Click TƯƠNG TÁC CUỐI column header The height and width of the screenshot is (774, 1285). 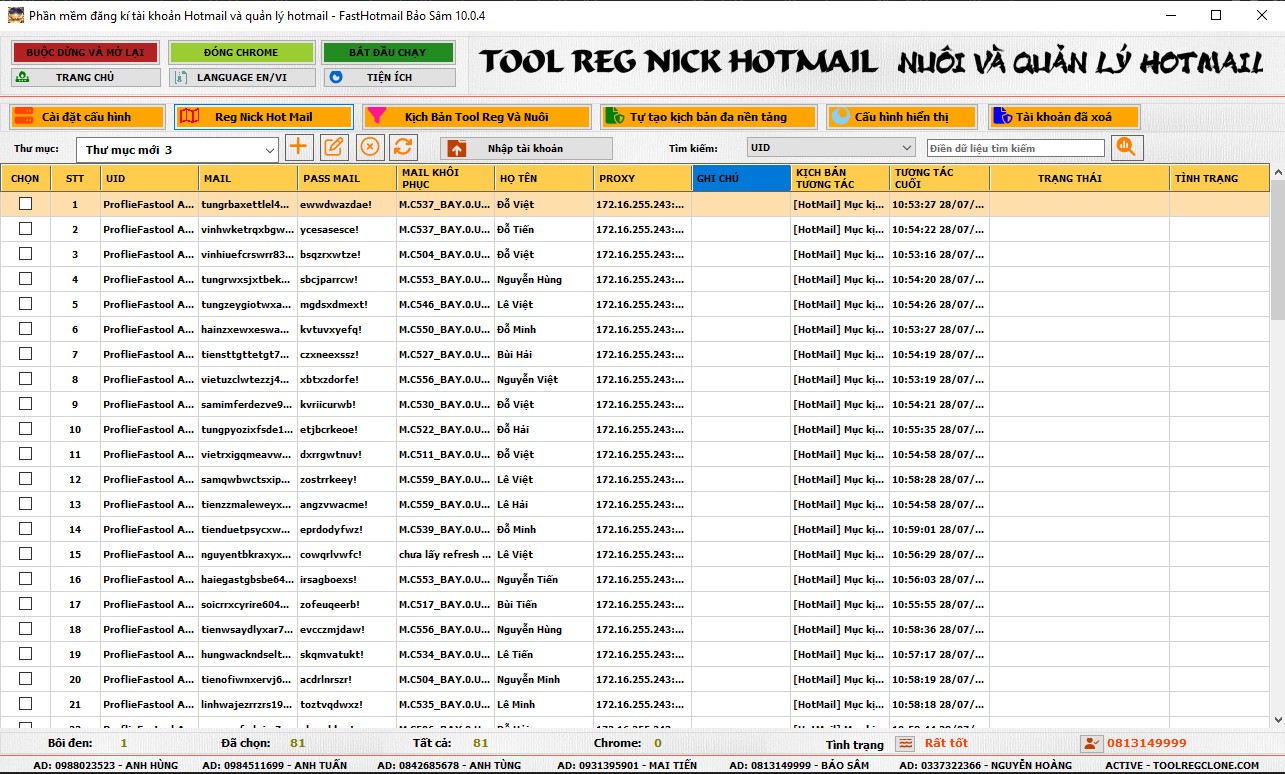(x=939, y=178)
